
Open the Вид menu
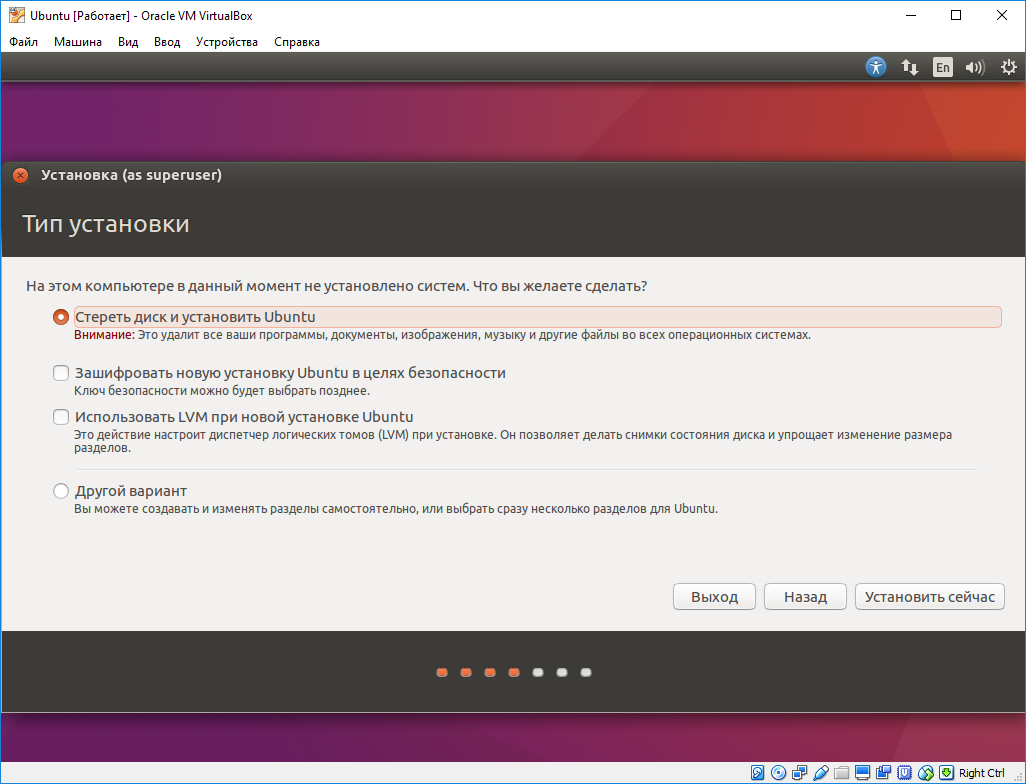[128, 42]
